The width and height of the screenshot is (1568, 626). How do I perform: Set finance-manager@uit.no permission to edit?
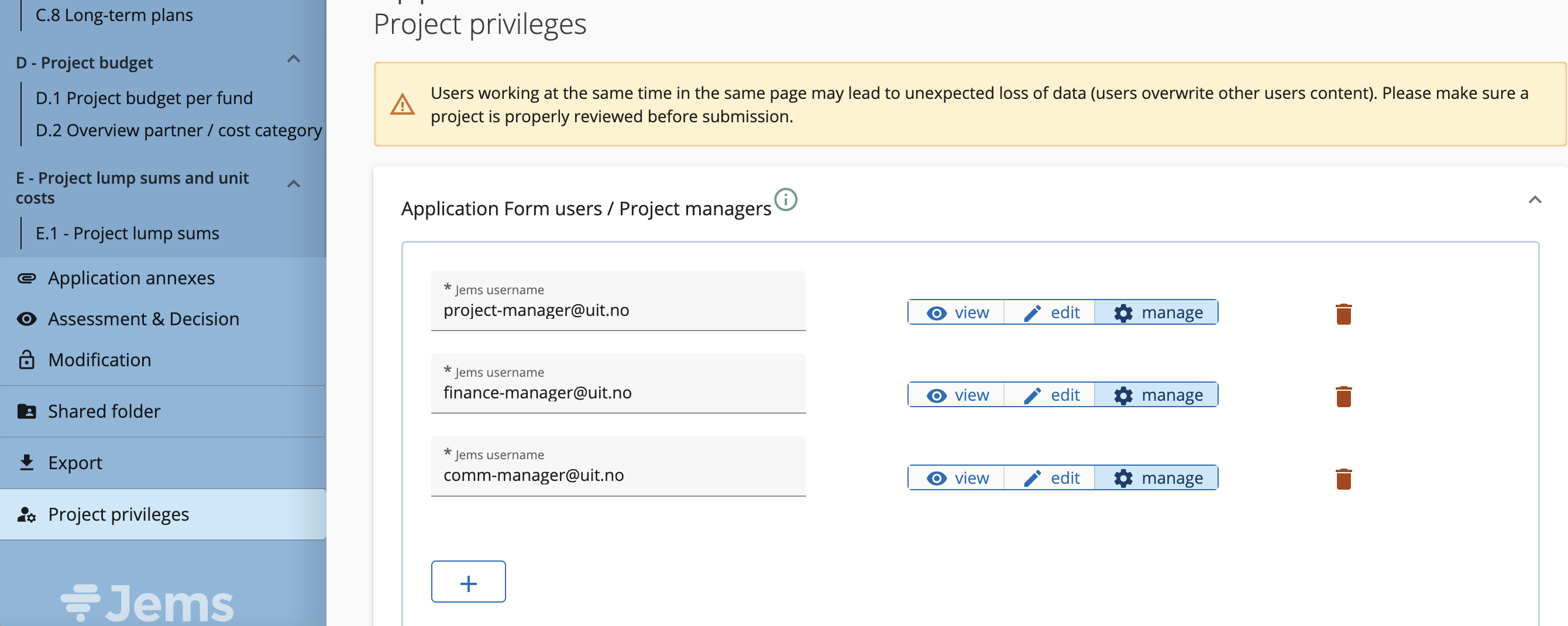click(x=1051, y=395)
